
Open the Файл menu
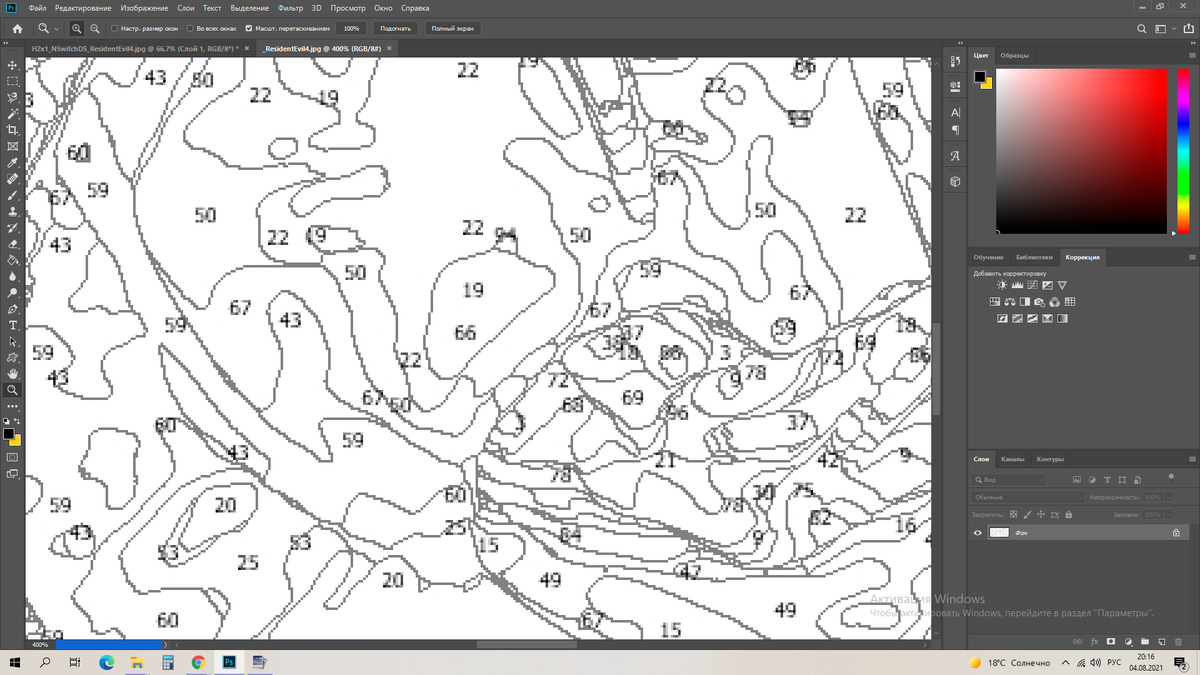point(38,7)
